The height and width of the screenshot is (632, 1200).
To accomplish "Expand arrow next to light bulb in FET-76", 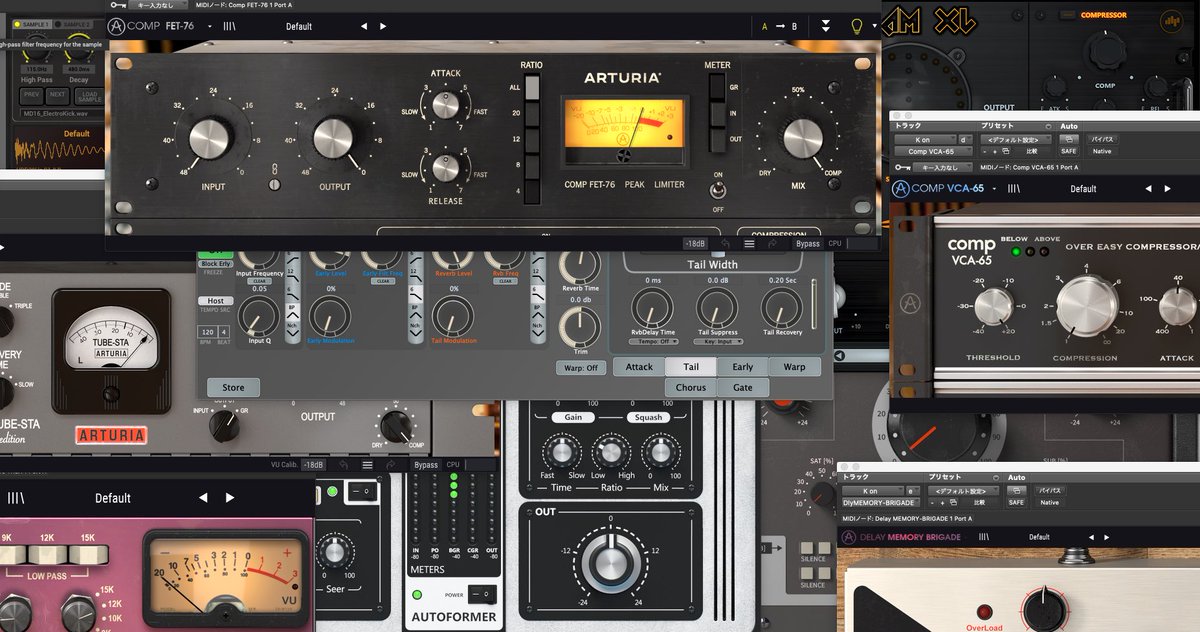I will point(875,27).
